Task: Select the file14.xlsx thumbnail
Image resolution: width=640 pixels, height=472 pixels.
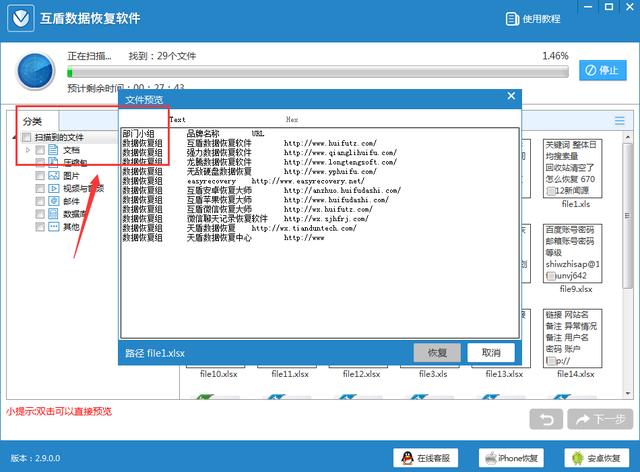Action: 573,338
